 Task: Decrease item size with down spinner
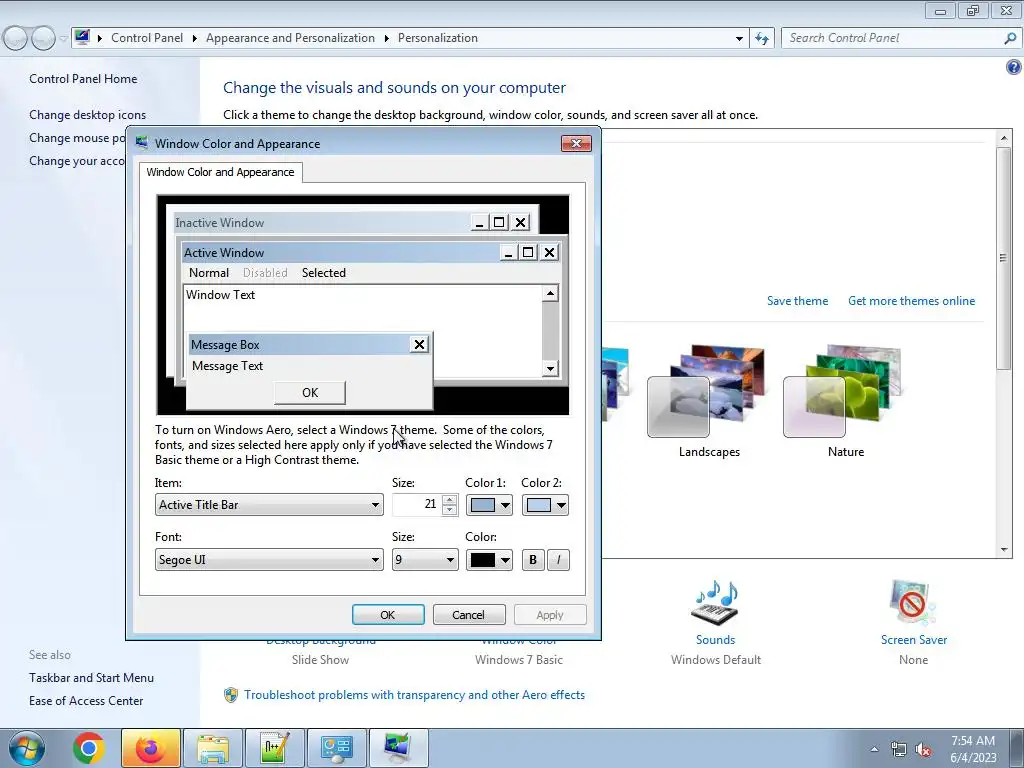tap(449, 510)
